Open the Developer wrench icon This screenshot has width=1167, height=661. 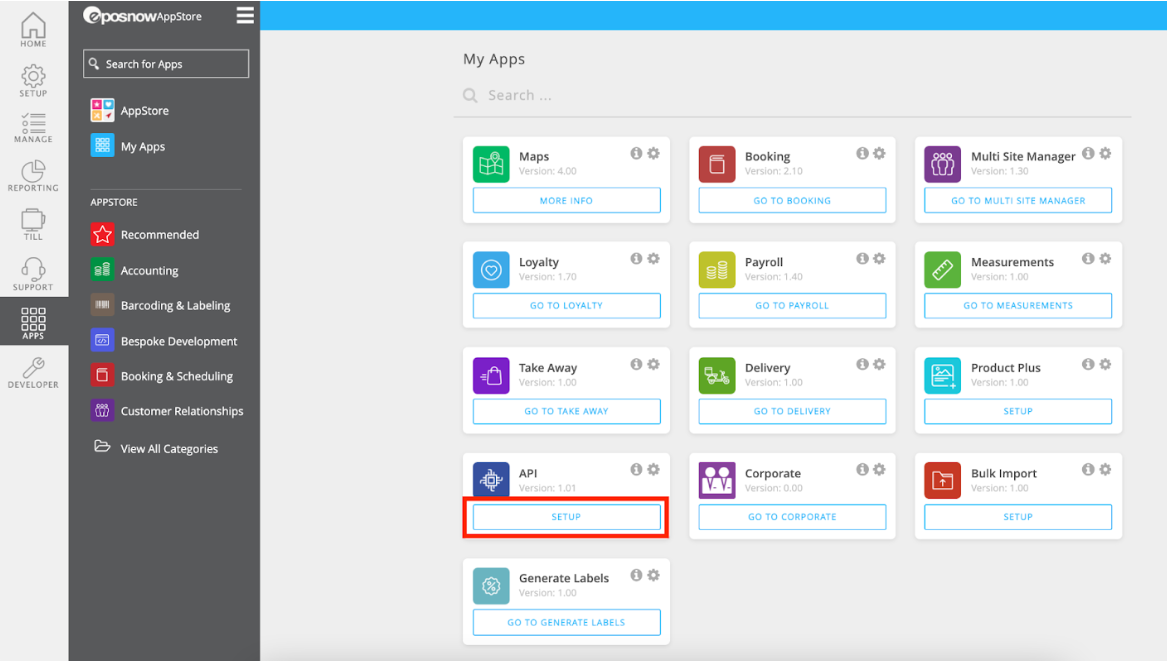(x=33, y=369)
